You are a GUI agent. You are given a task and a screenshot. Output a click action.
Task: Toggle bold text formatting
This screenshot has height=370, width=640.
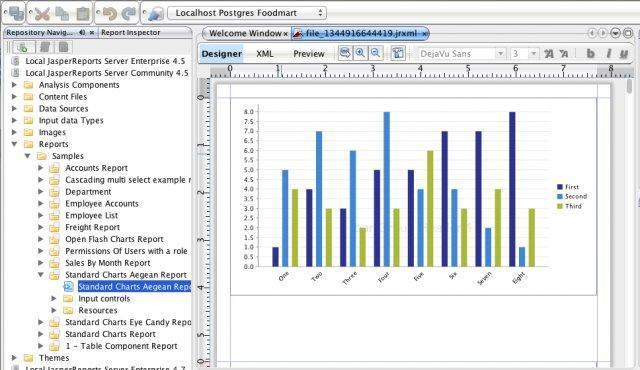[590, 53]
